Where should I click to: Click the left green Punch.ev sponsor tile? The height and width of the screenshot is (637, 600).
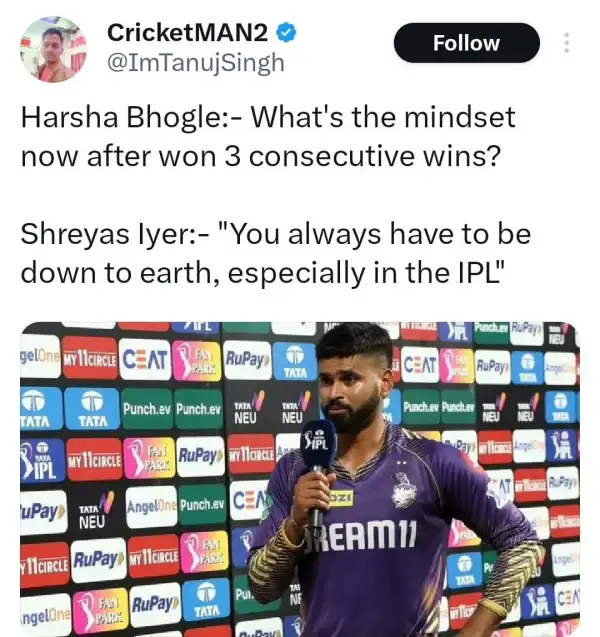[147, 409]
